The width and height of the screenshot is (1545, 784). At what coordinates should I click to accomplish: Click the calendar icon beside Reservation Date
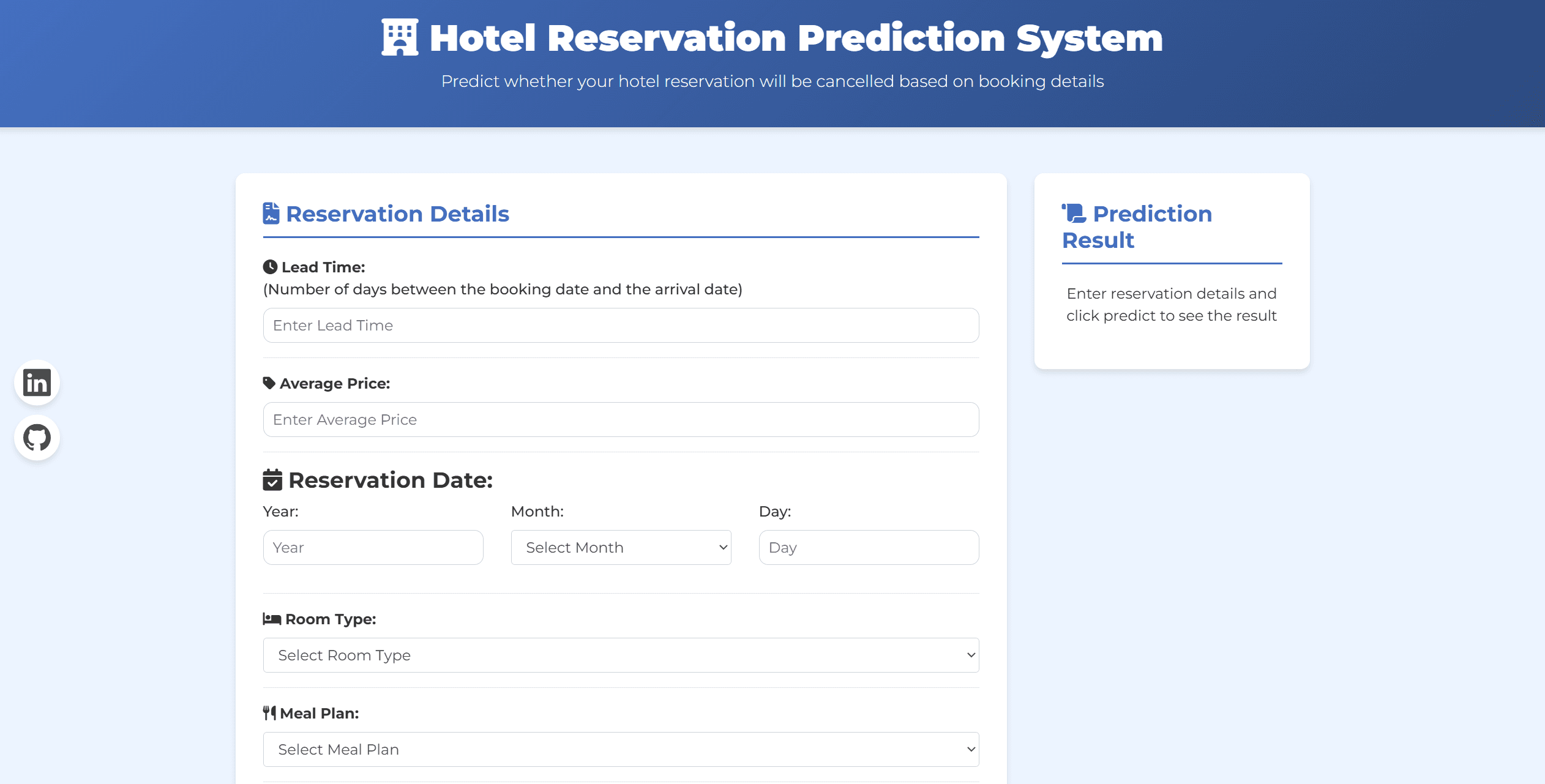[272, 480]
